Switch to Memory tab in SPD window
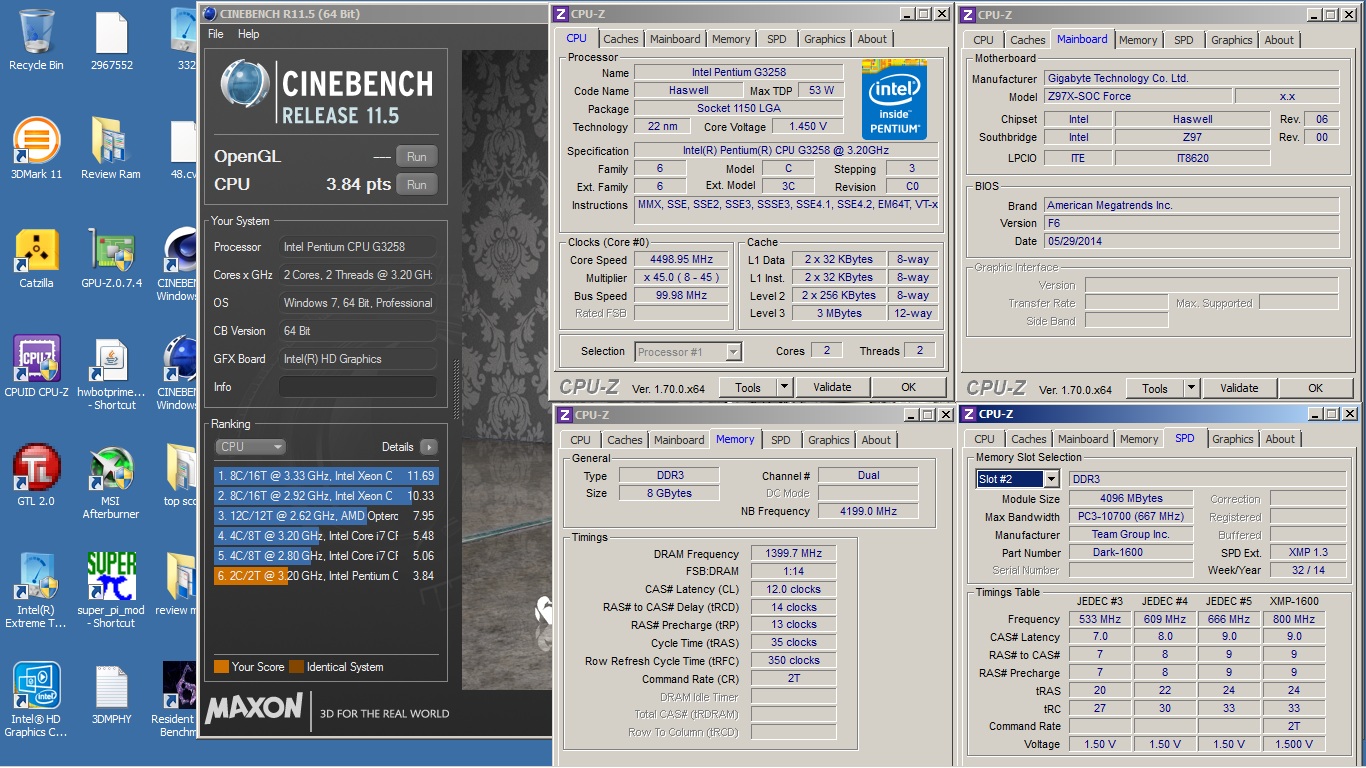 tap(1139, 439)
